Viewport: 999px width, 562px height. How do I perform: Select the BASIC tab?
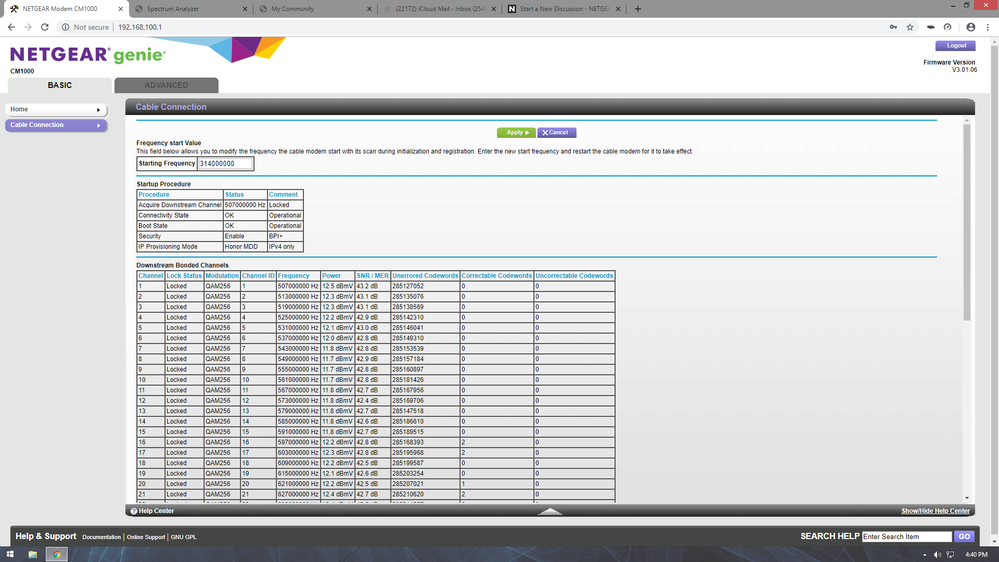(x=60, y=85)
